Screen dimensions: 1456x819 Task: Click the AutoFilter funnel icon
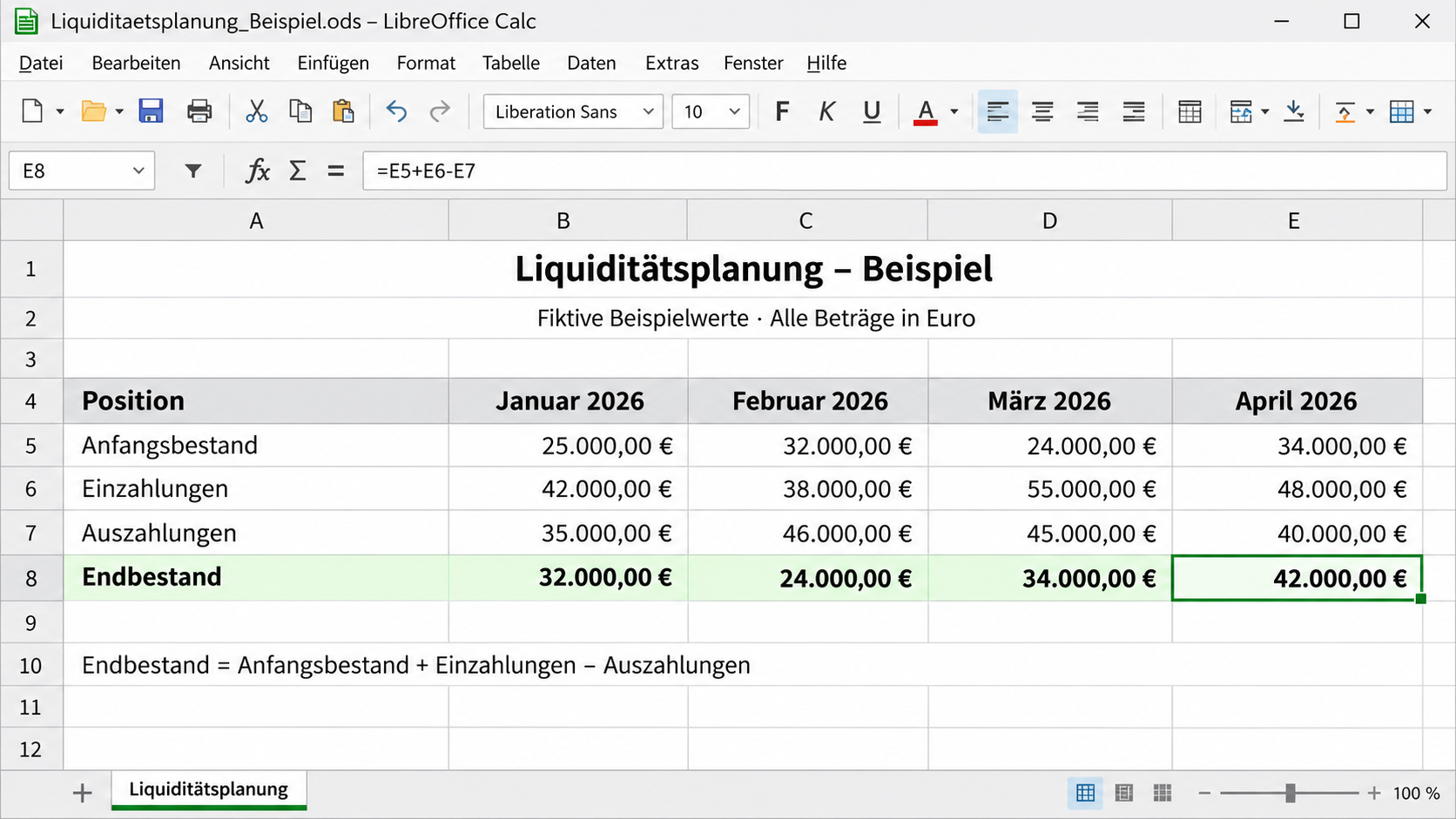click(193, 171)
